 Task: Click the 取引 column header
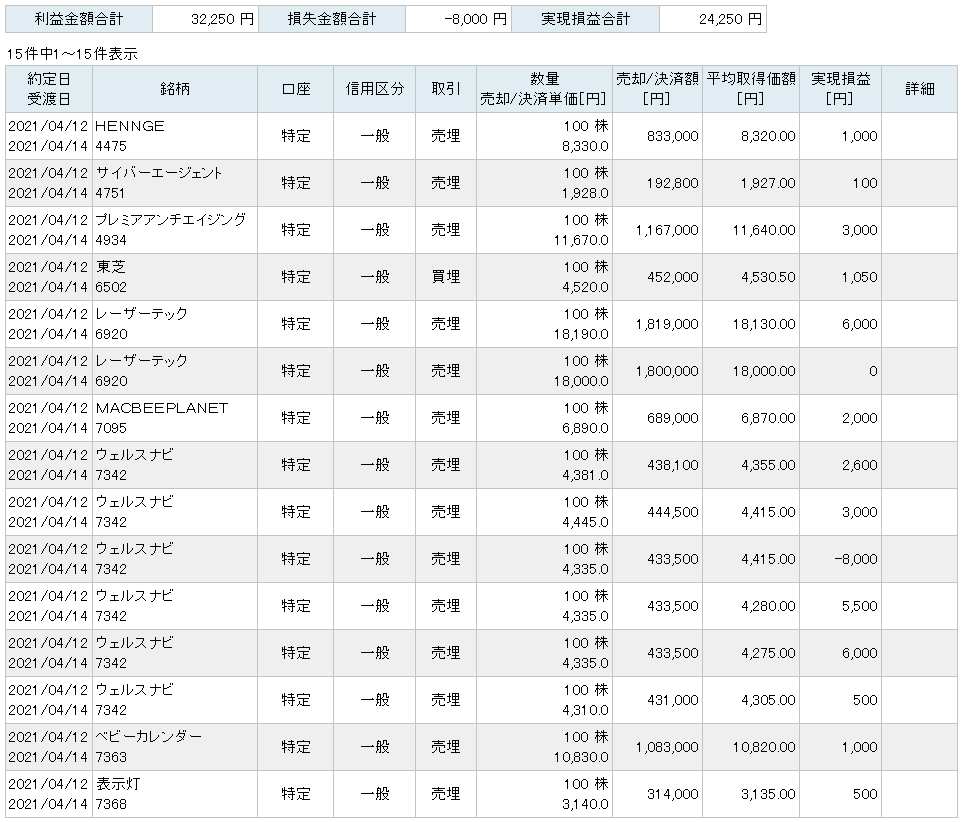click(445, 89)
